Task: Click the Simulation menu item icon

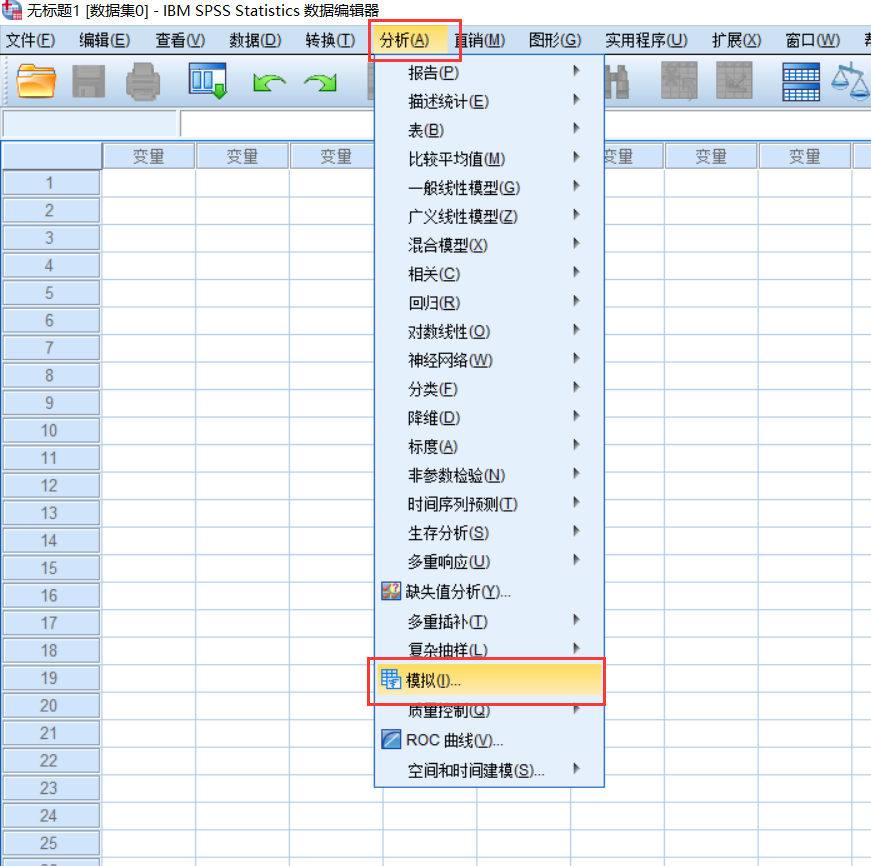Action: pos(391,679)
